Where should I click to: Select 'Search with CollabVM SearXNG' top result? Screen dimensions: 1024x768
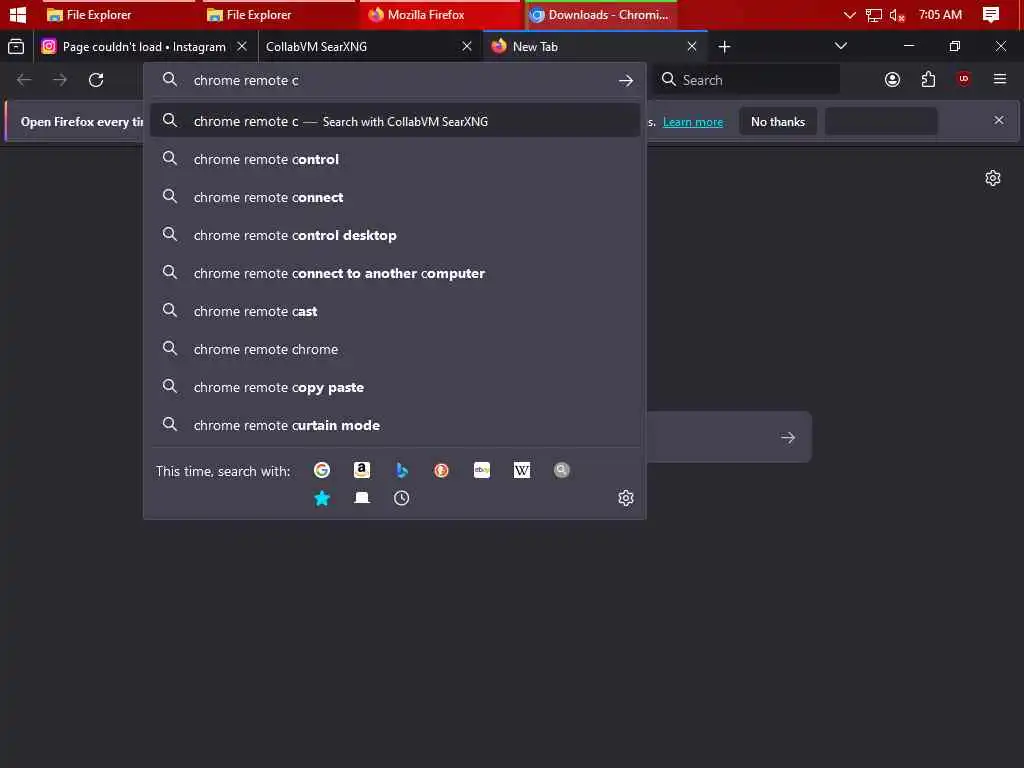(394, 121)
